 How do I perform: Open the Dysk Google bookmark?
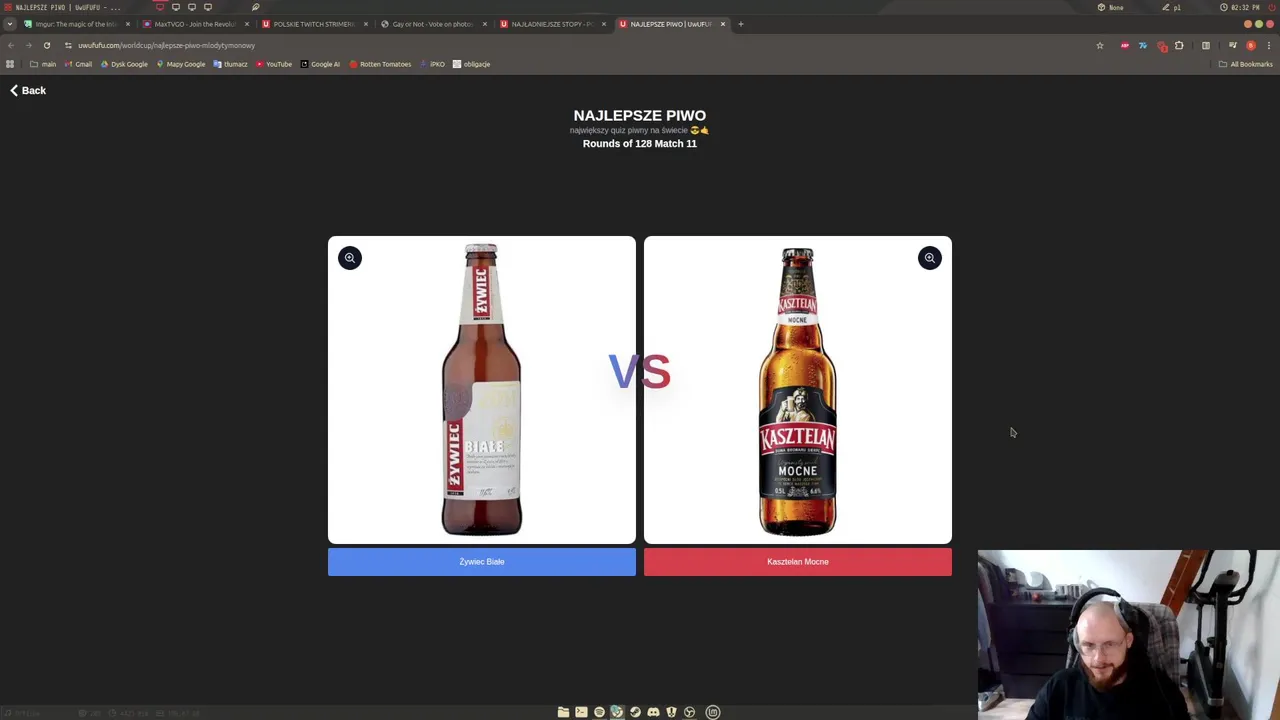[124, 64]
